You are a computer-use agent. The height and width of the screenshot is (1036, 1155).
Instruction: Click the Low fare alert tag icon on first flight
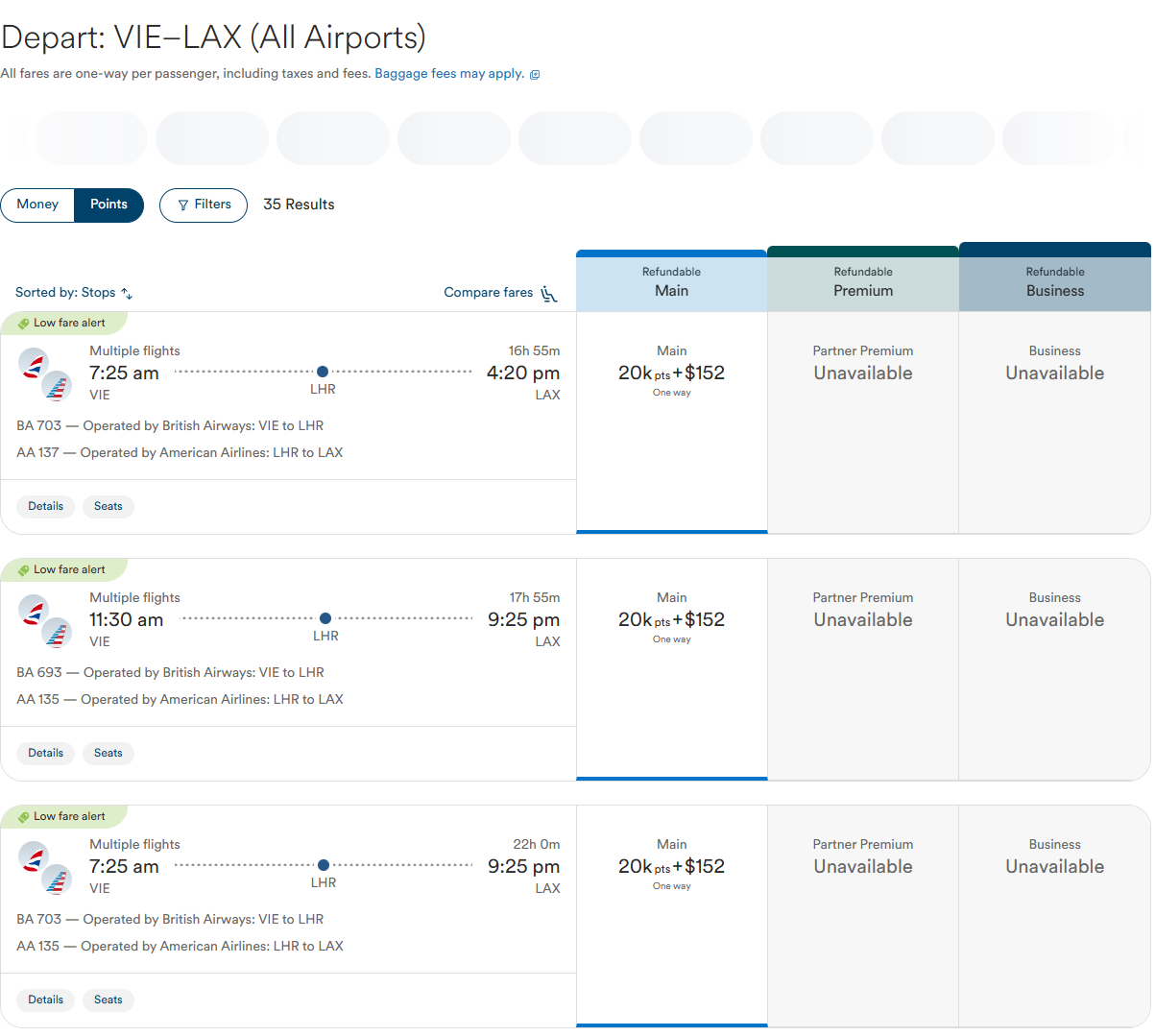click(x=23, y=324)
